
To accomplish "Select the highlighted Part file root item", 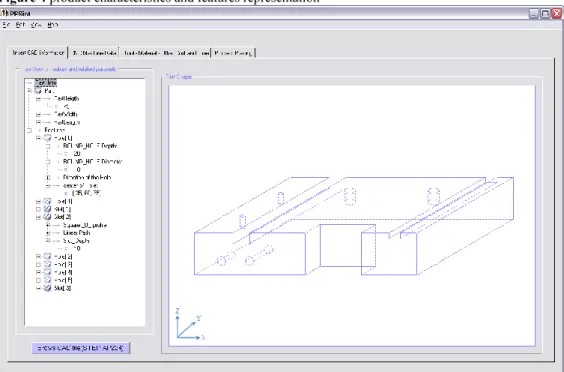I will click(x=46, y=83).
